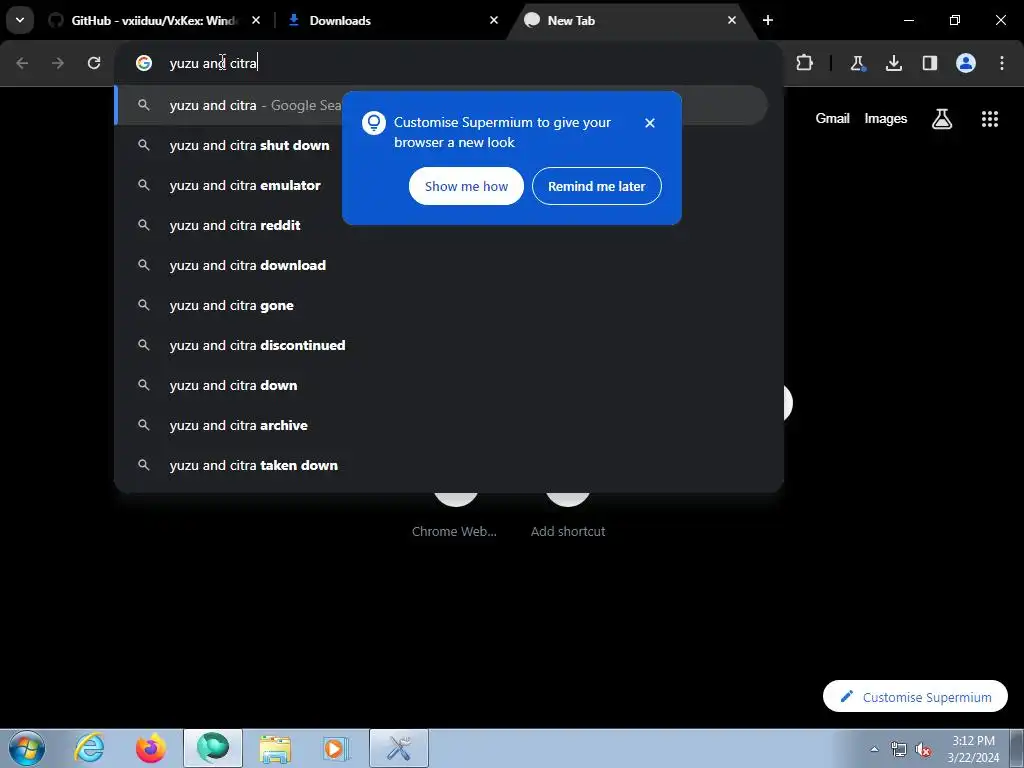Click the muted volume tray icon
This screenshot has width=1024, height=768.
pos(923,749)
